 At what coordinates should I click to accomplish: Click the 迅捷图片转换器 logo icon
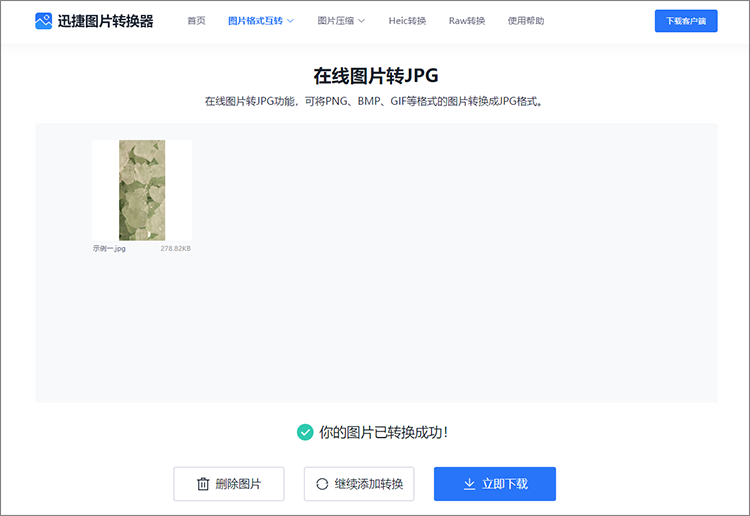tap(44, 20)
